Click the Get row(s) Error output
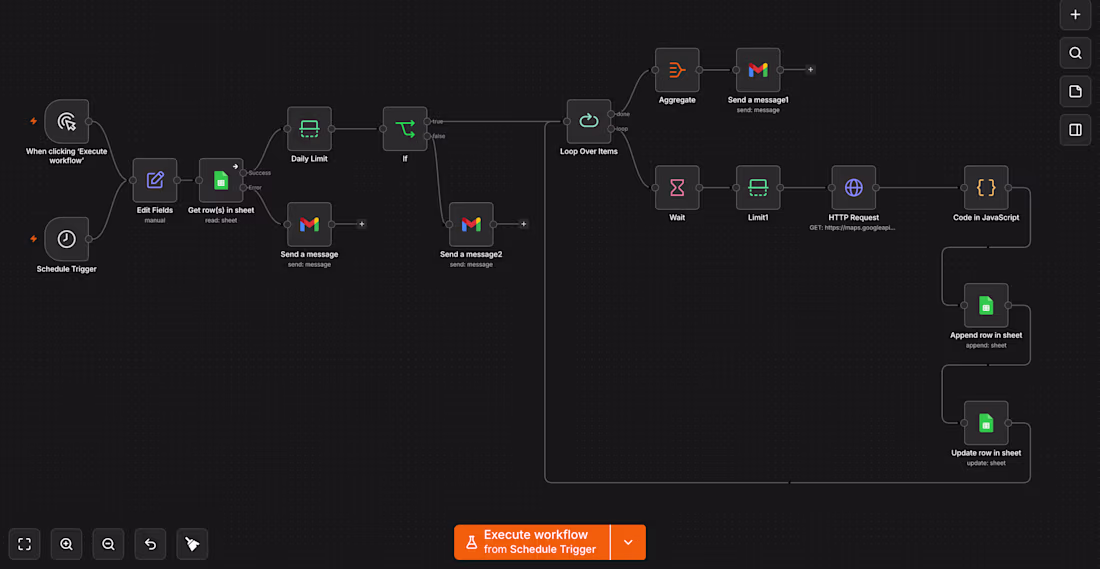The height and width of the screenshot is (569, 1100). pos(243,187)
